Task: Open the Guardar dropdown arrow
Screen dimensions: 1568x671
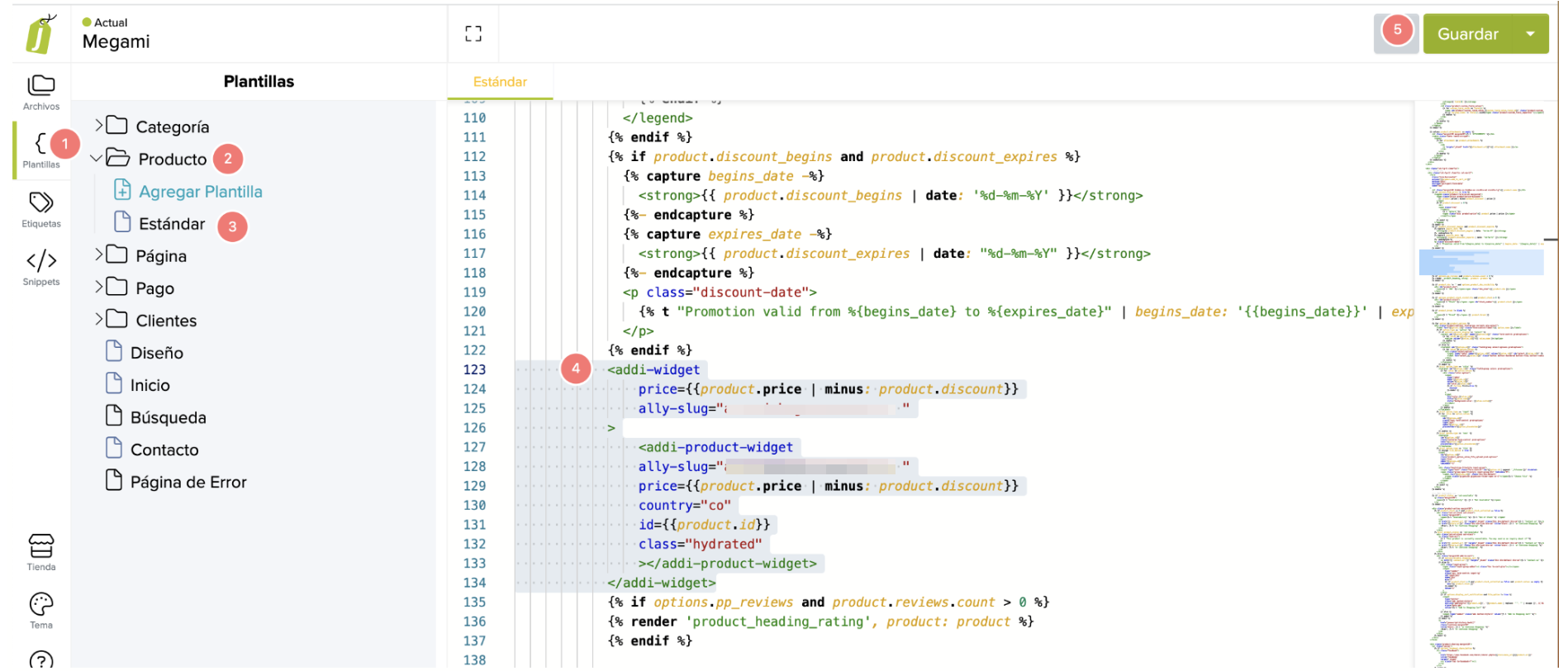Action: pyautogui.click(x=1530, y=34)
